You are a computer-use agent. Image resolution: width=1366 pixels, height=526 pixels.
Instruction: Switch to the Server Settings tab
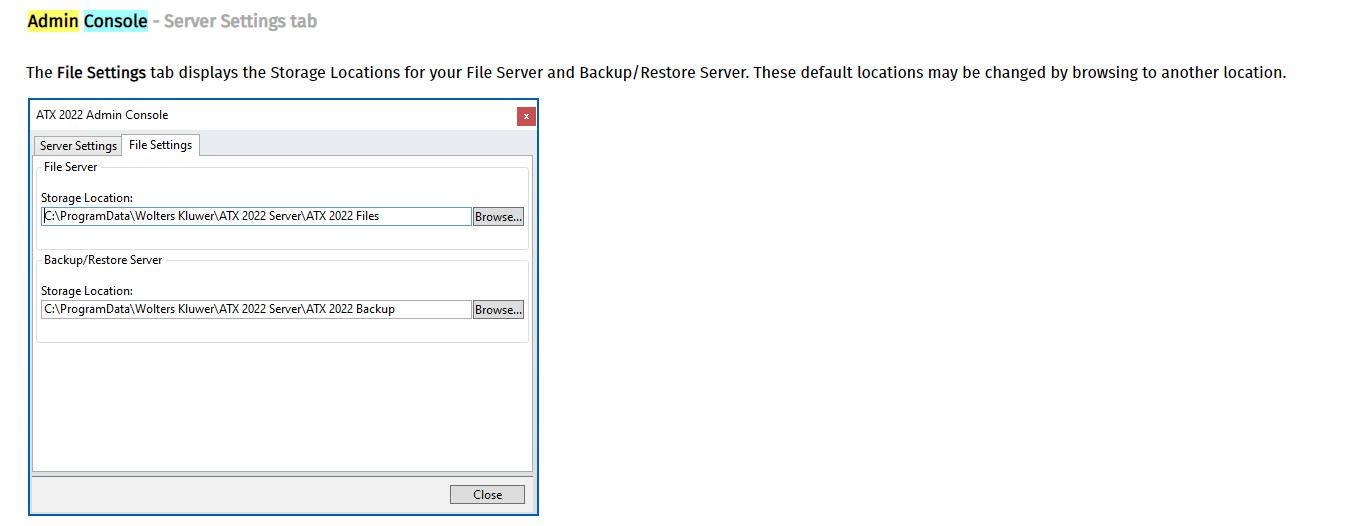(78, 146)
